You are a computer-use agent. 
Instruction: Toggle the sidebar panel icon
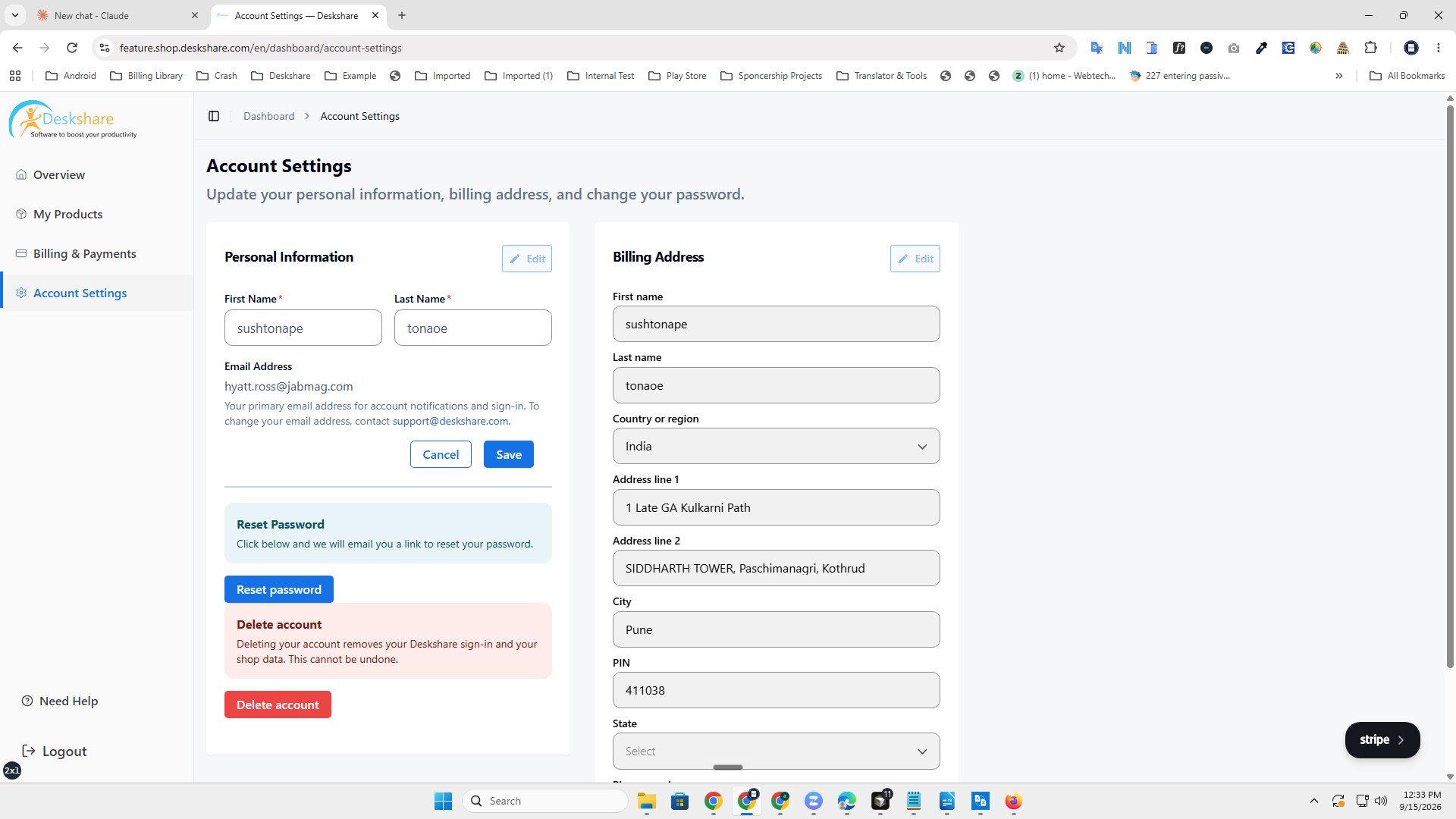214,116
